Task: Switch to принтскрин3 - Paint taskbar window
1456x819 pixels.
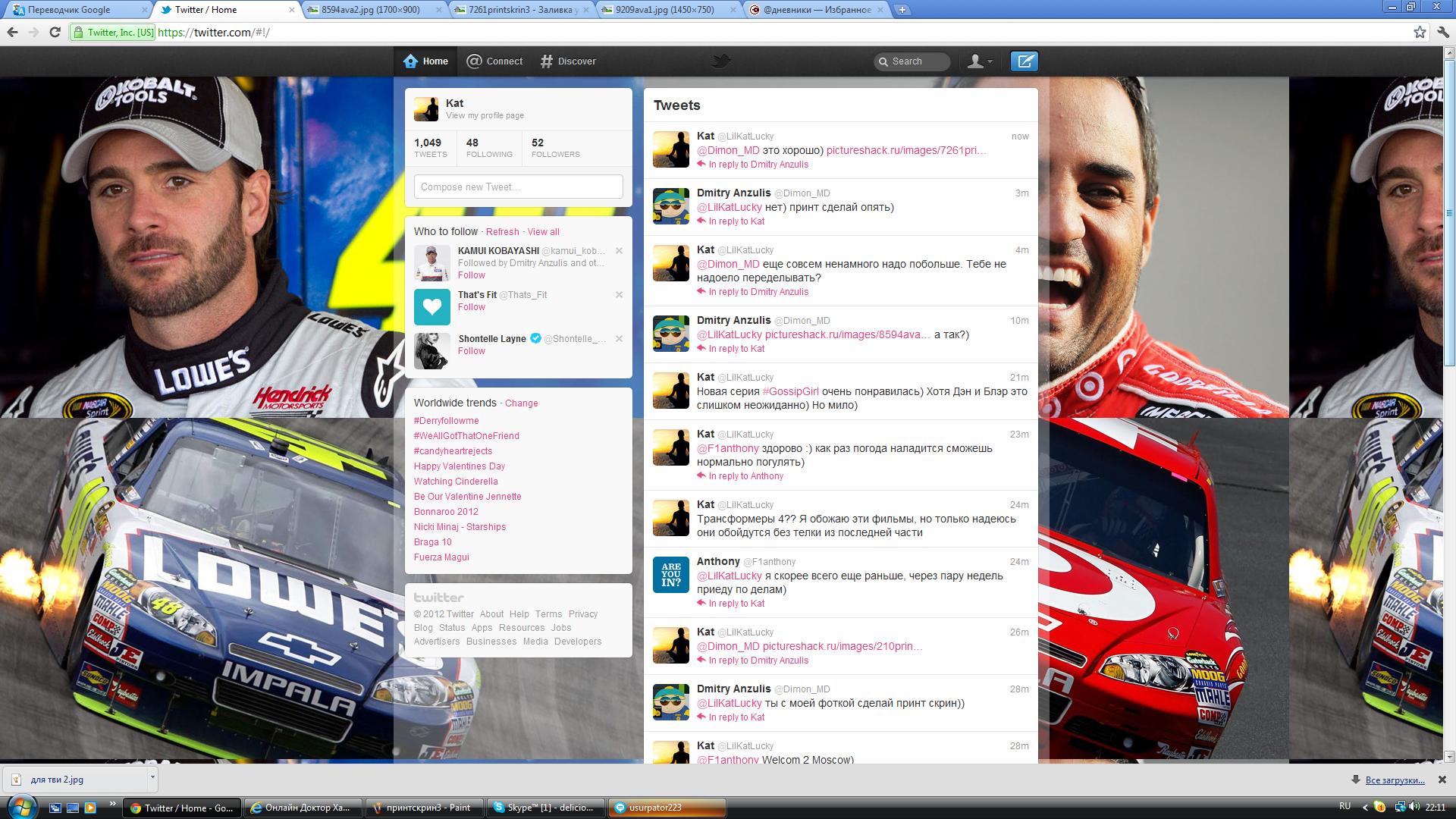Action: pos(425,808)
